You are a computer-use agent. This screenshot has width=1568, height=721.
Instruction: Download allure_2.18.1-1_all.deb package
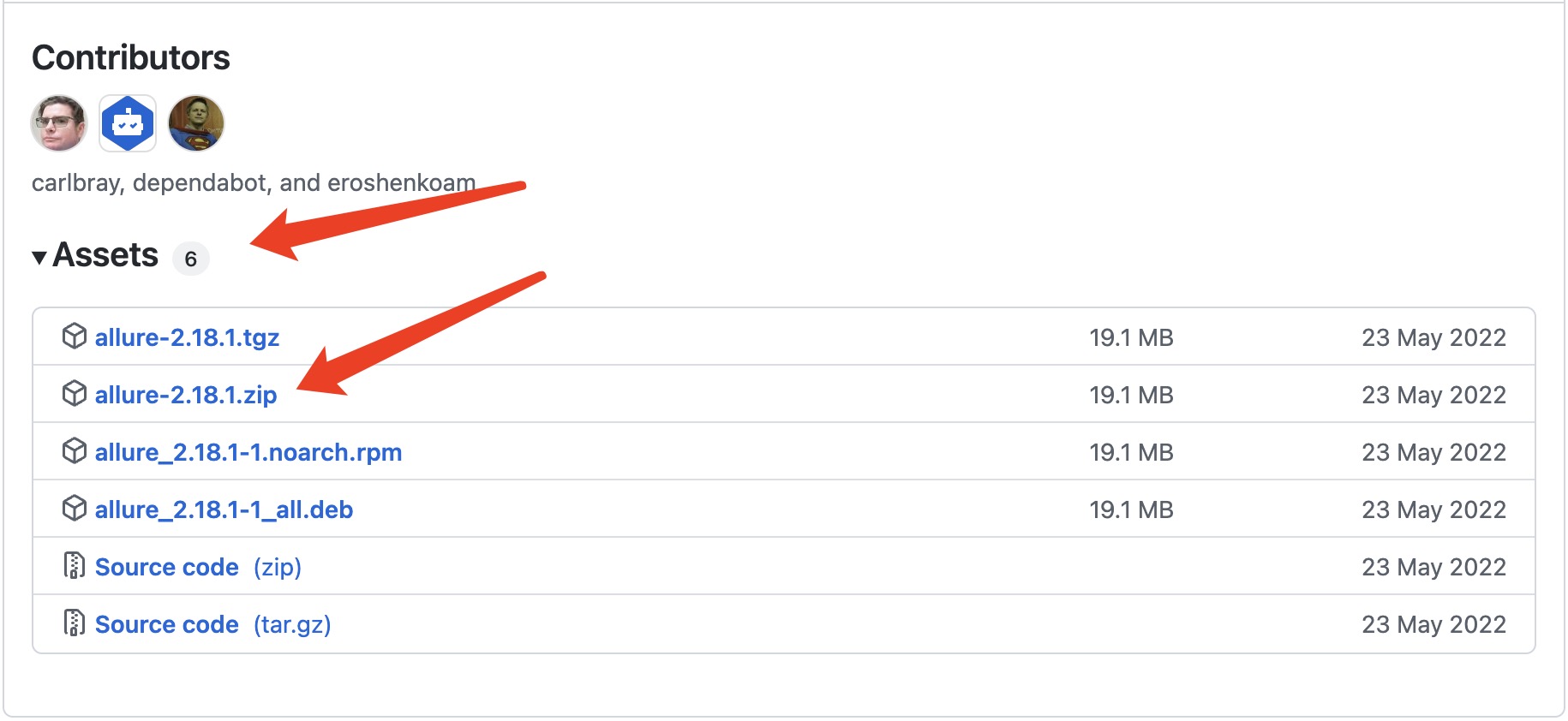point(224,509)
